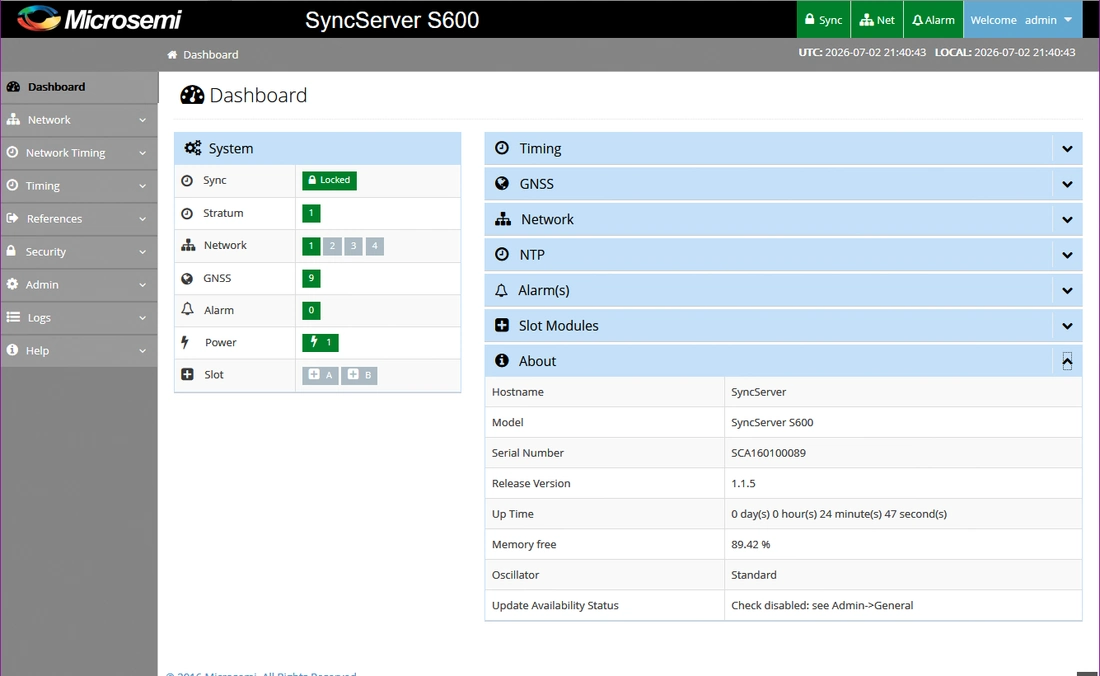Click the Logs list icon in sidebar

13,317
